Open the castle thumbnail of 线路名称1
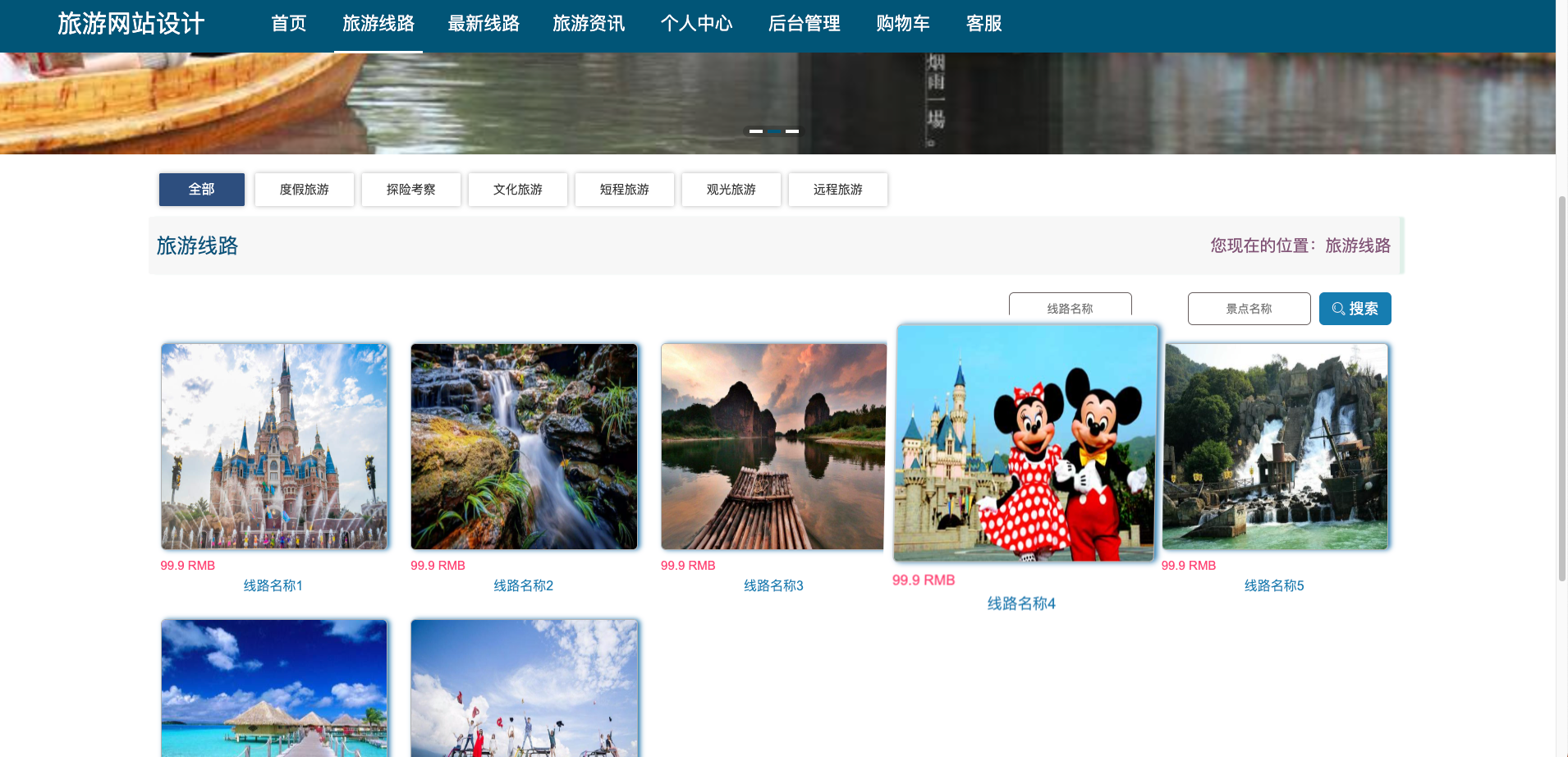The image size is (1568, 757). click(x=274, y=447)
